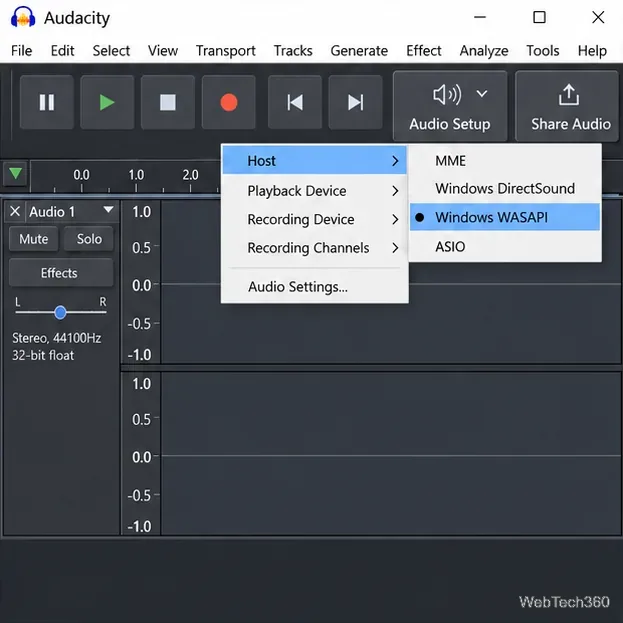Open the Effect menu
The width and height of the screenshot is (623, 623).
(x=424, y=51)
